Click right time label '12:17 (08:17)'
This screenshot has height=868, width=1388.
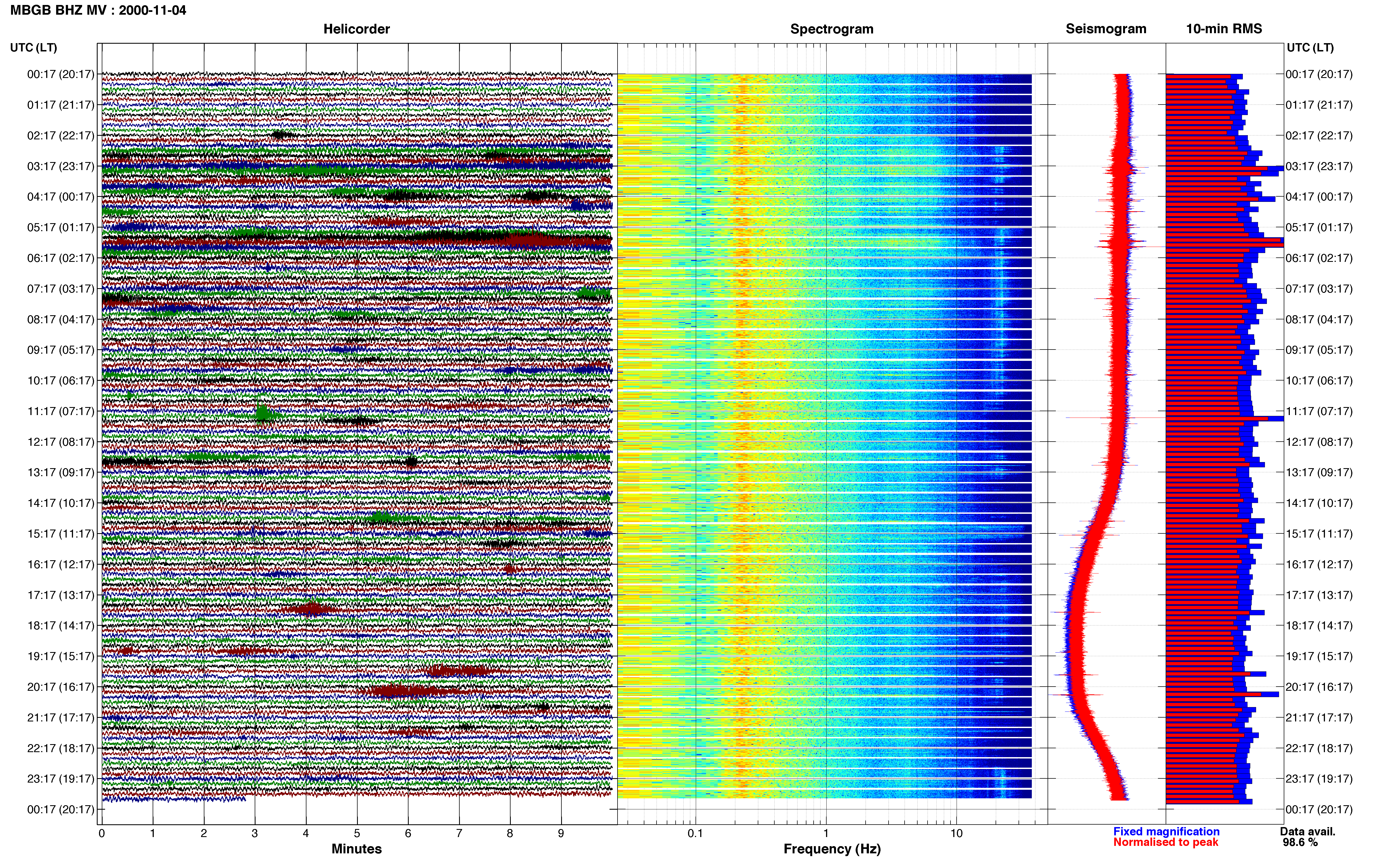coord(1319,441)
